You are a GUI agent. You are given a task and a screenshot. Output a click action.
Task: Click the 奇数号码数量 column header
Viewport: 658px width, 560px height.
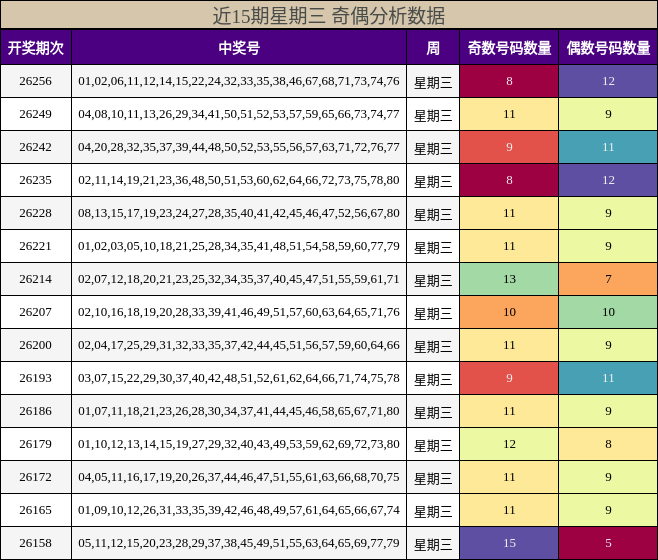[x=509, y=47]
